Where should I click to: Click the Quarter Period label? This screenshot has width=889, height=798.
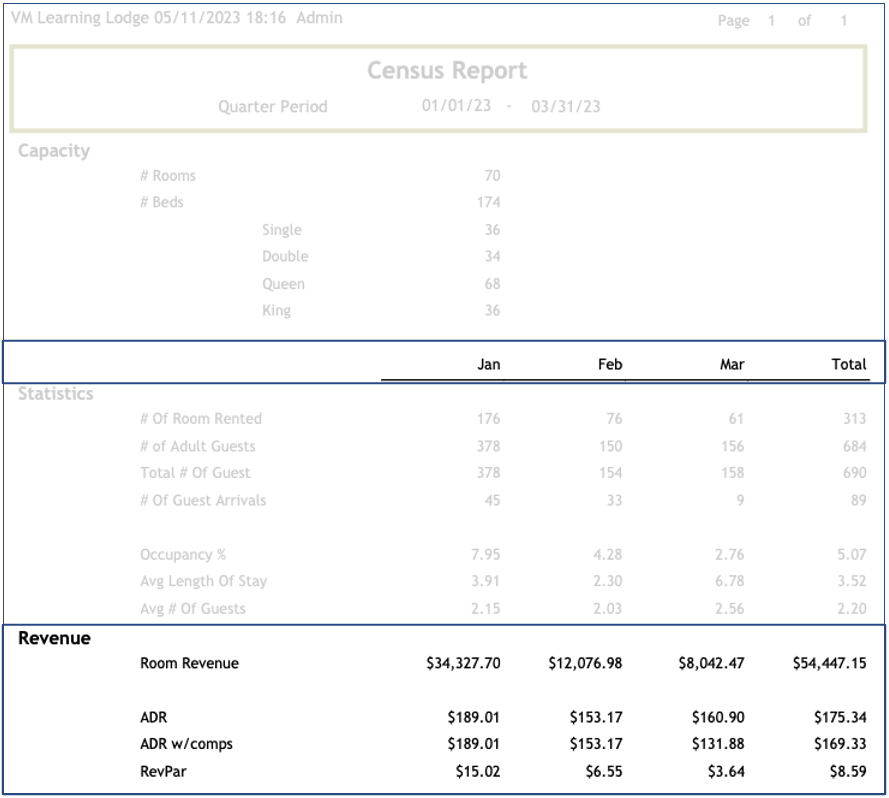point(272,106)
